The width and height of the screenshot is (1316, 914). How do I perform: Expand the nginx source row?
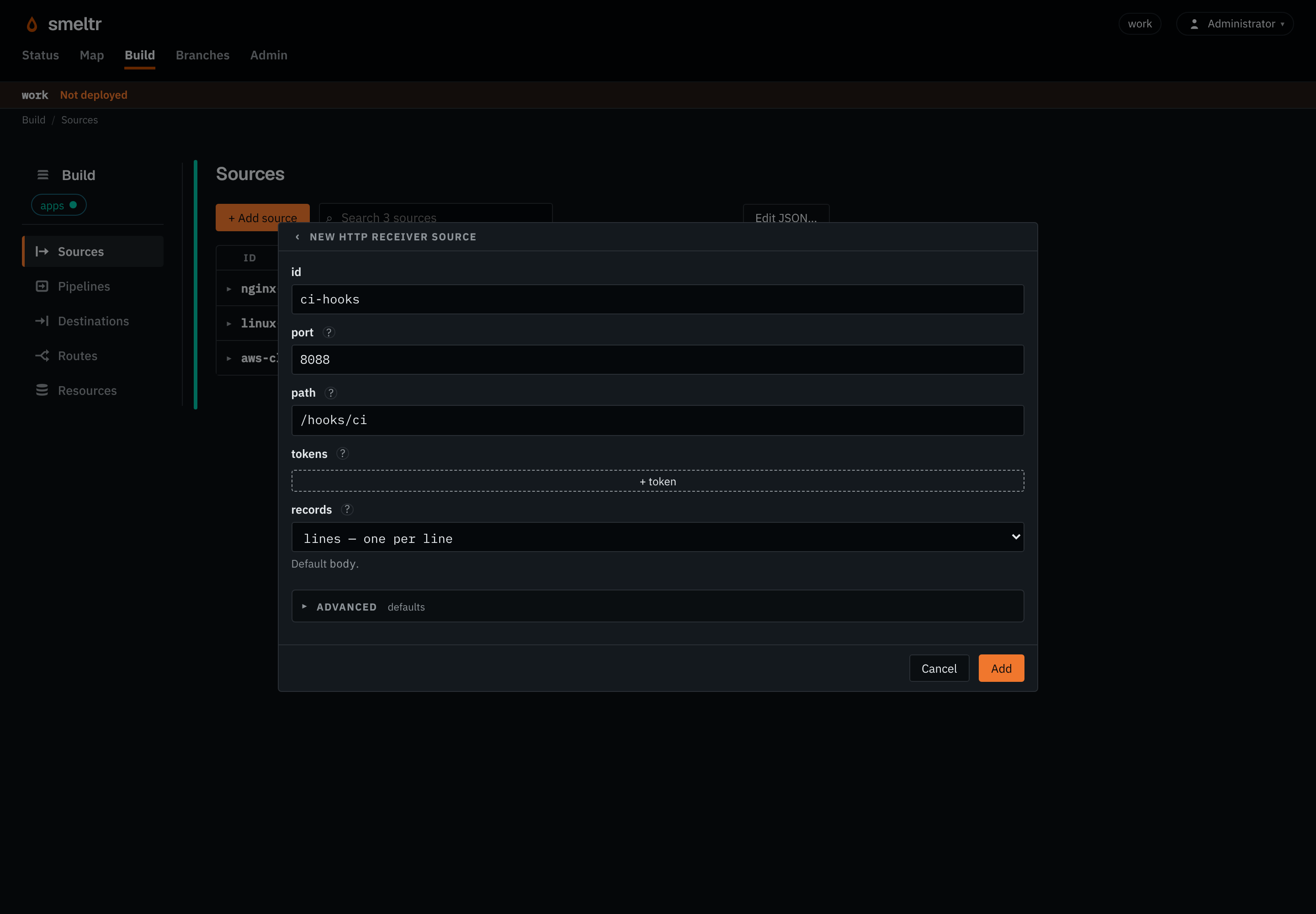click(x=228, y=289)
